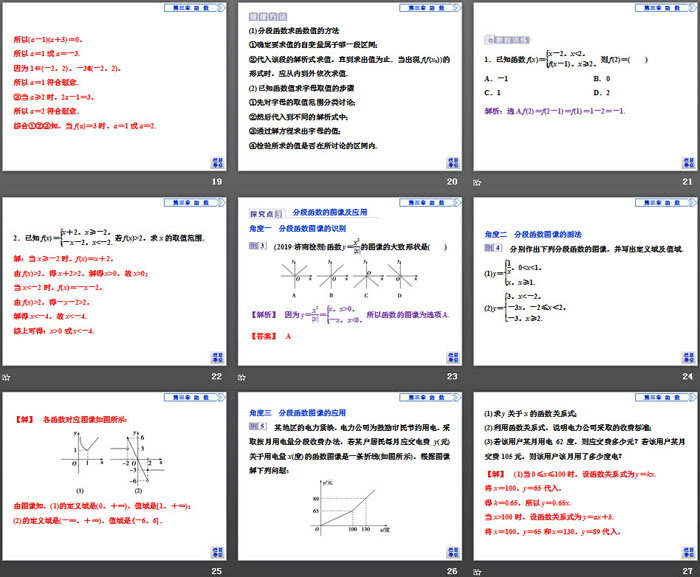The width and height of the screenshot is (700, 577).
Task: Click the chapter header banner on slide 22
Action: coord(195,203)
